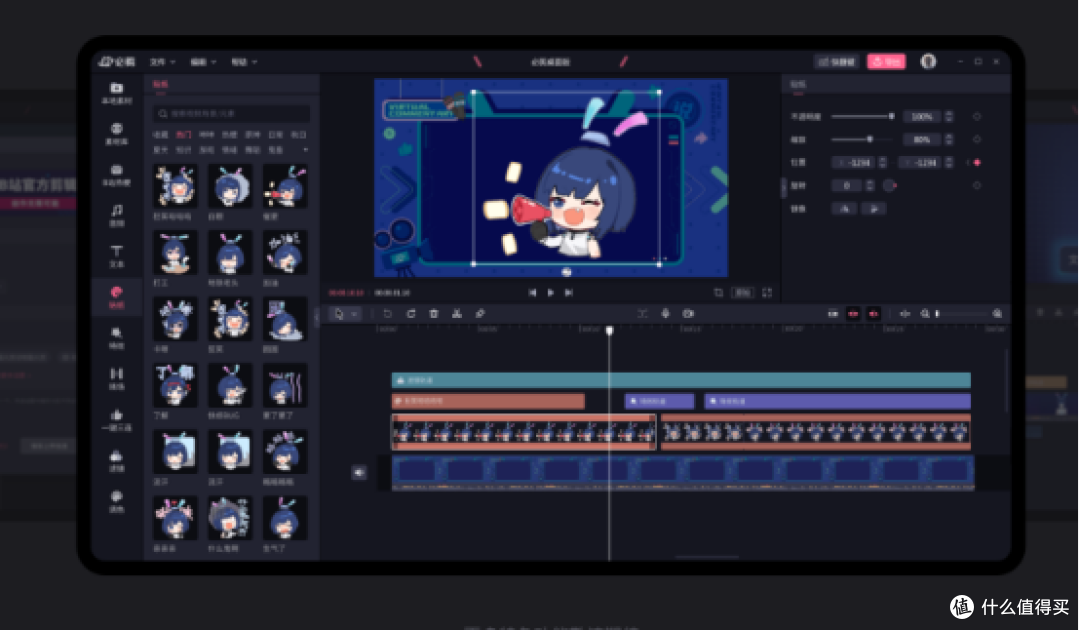Zoom out the timeline with magnifier icon
1080x630 pixels.
[925, 313]
